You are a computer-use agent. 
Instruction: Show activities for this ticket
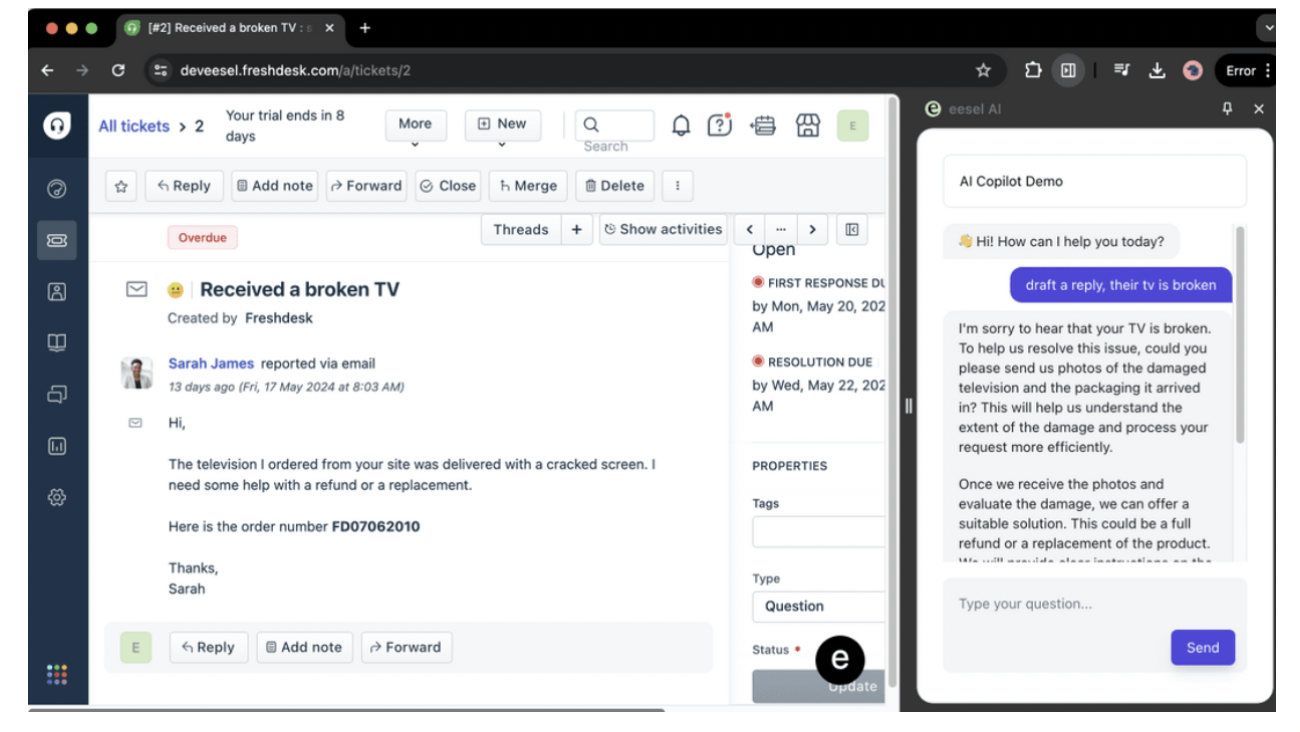click(x=663, y=229)
